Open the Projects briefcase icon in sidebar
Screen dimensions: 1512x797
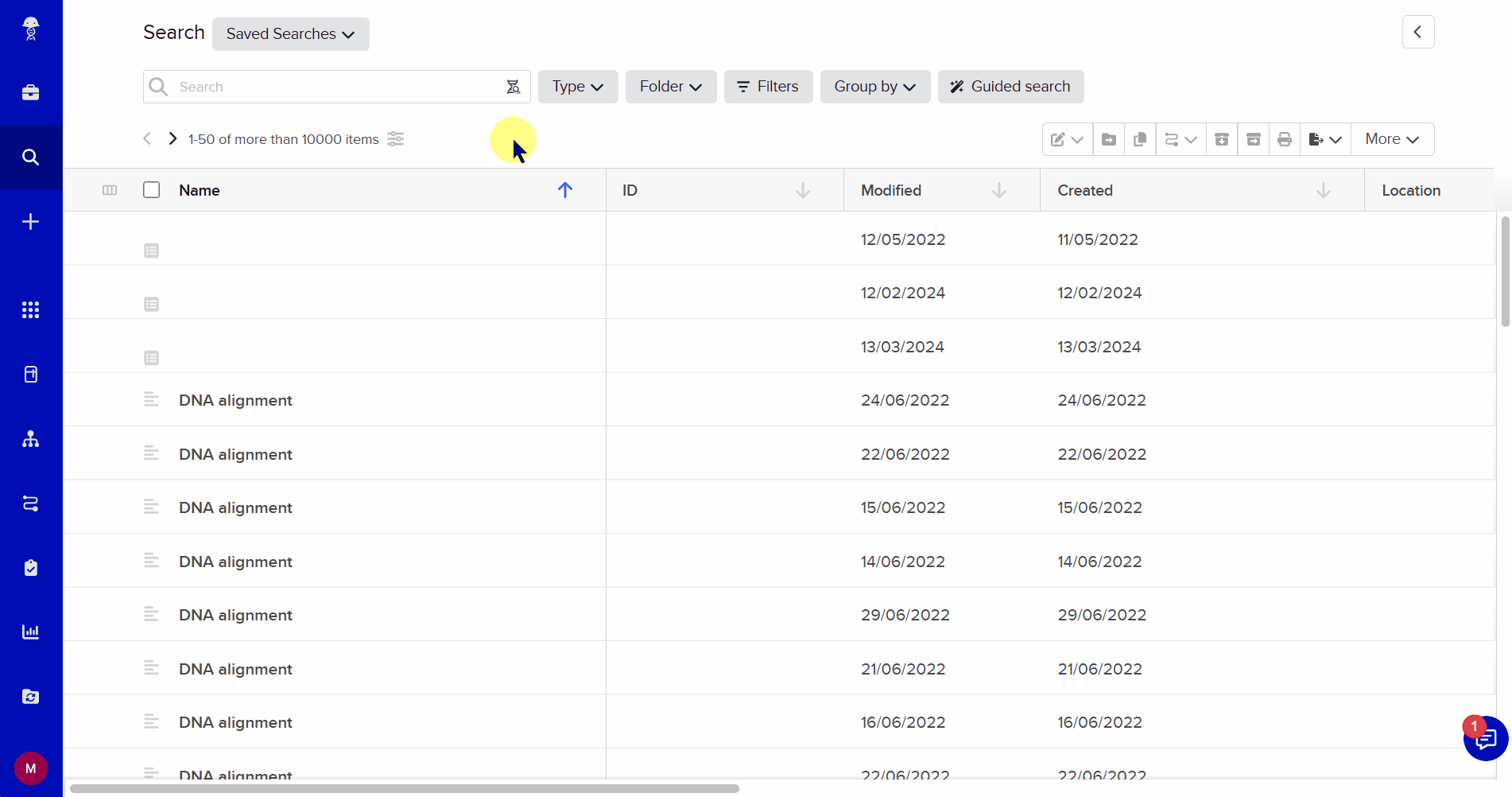pyautogui.click(x=31, y=93)
